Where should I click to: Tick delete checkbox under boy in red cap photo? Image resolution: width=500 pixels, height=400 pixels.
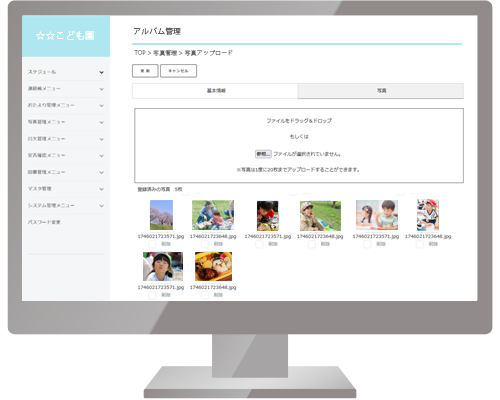420,244
